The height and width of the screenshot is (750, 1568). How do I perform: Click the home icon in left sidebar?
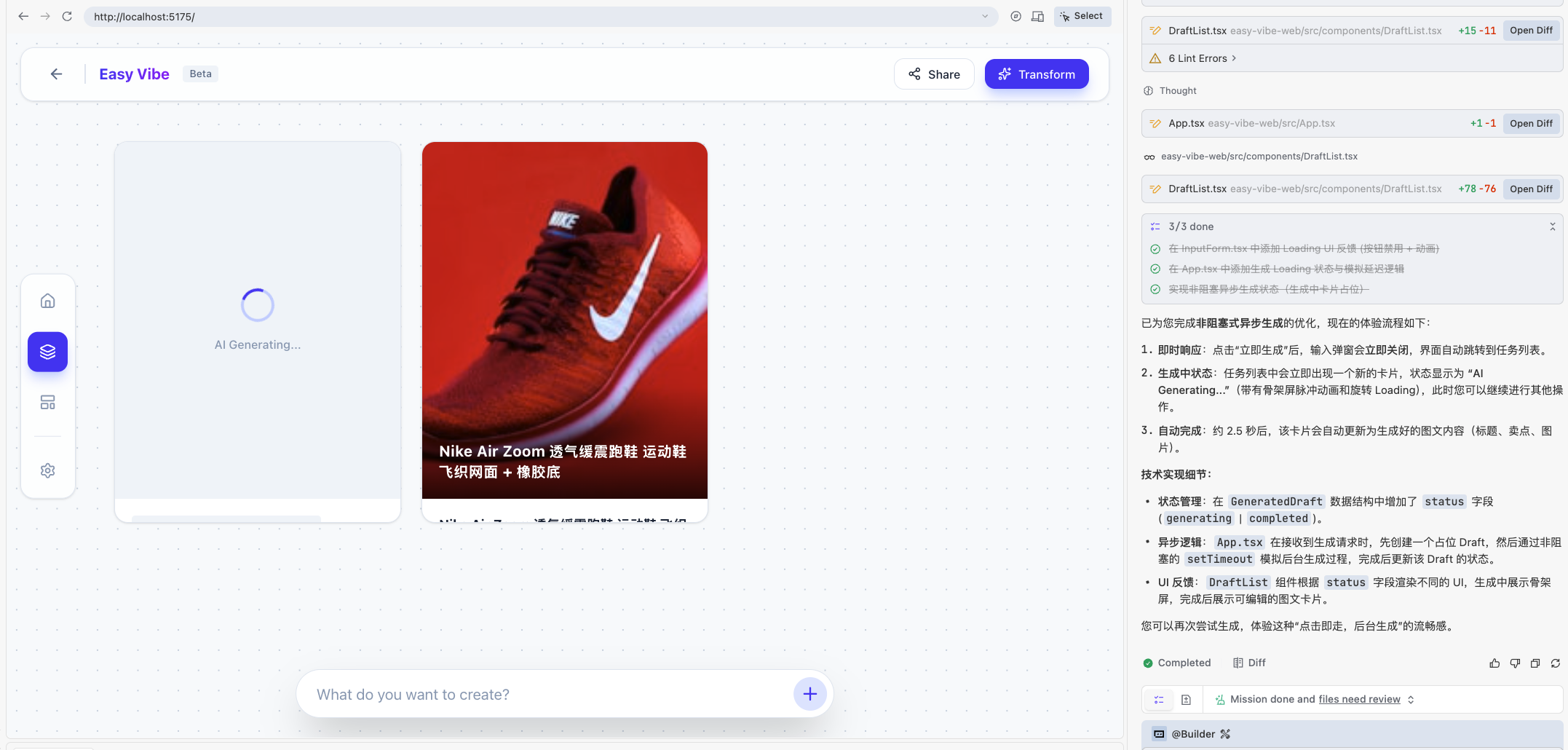click(x=48, y=301)
